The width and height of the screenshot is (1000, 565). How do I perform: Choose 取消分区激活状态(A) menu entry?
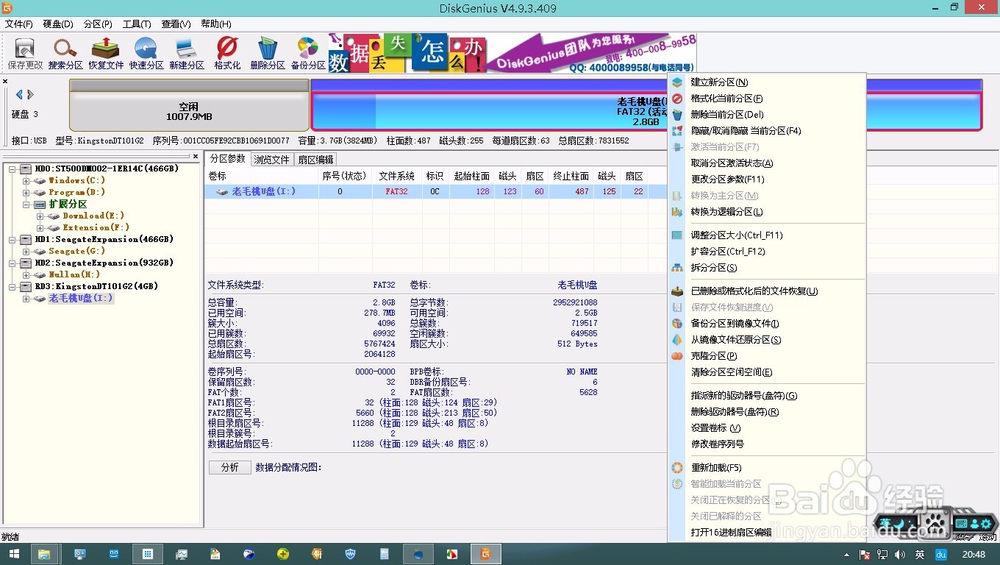tap(732, 163)
